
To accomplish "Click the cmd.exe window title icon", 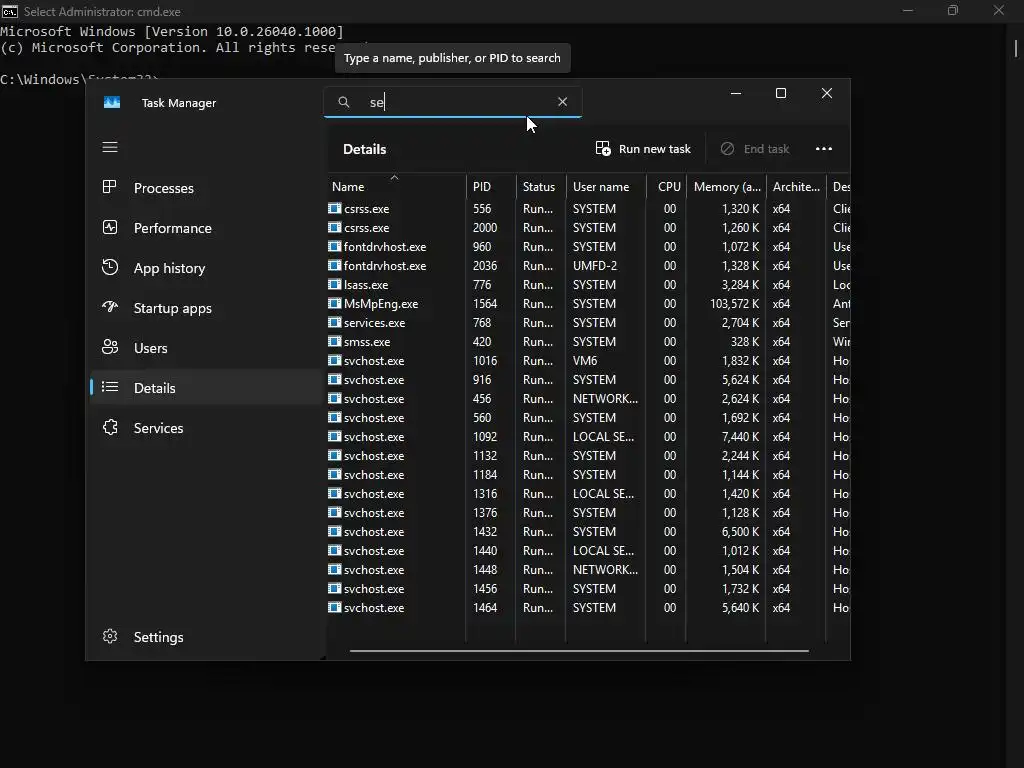I will 10,11.
